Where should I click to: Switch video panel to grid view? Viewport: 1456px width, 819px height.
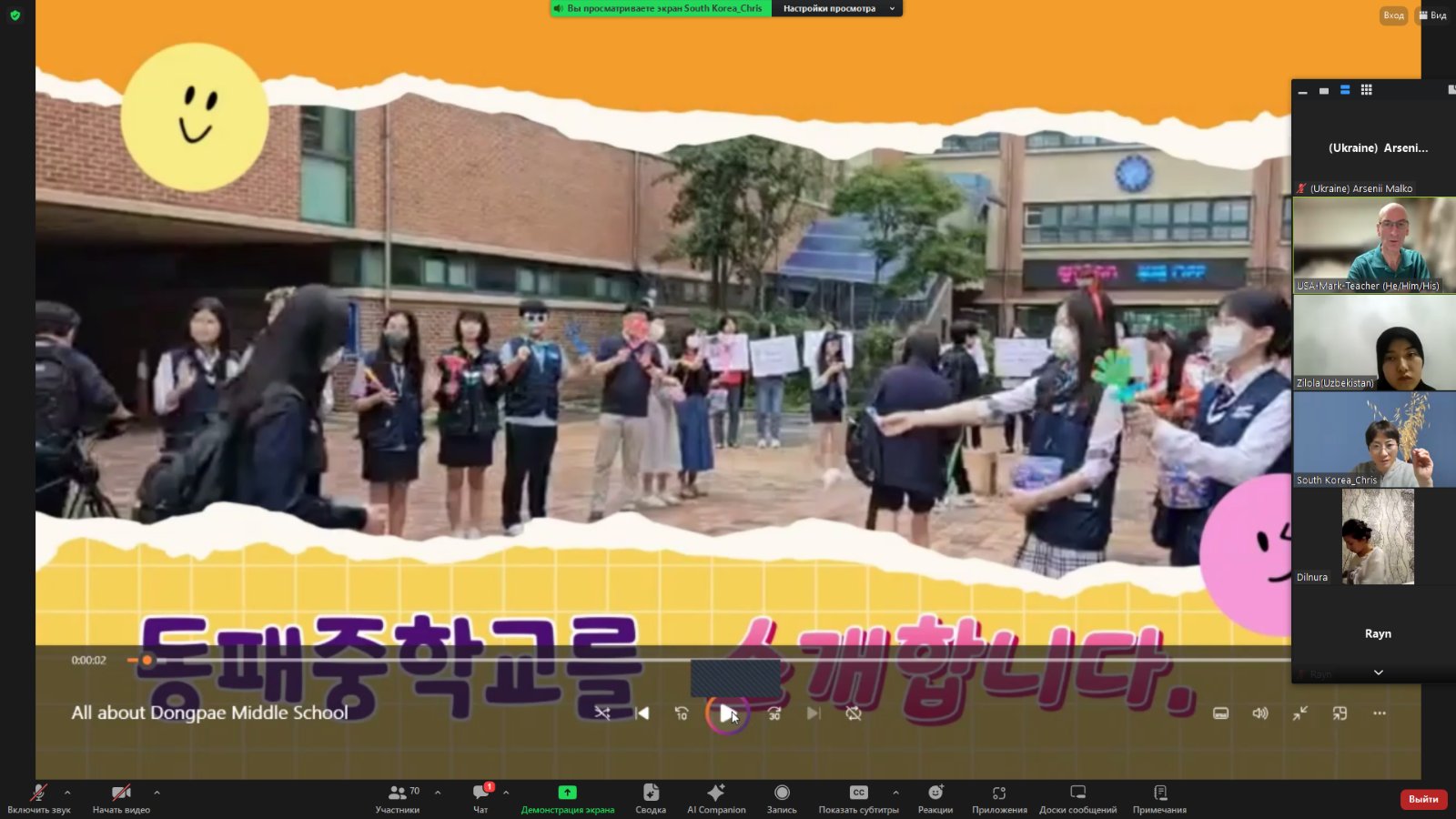(x=1366, y=90)
